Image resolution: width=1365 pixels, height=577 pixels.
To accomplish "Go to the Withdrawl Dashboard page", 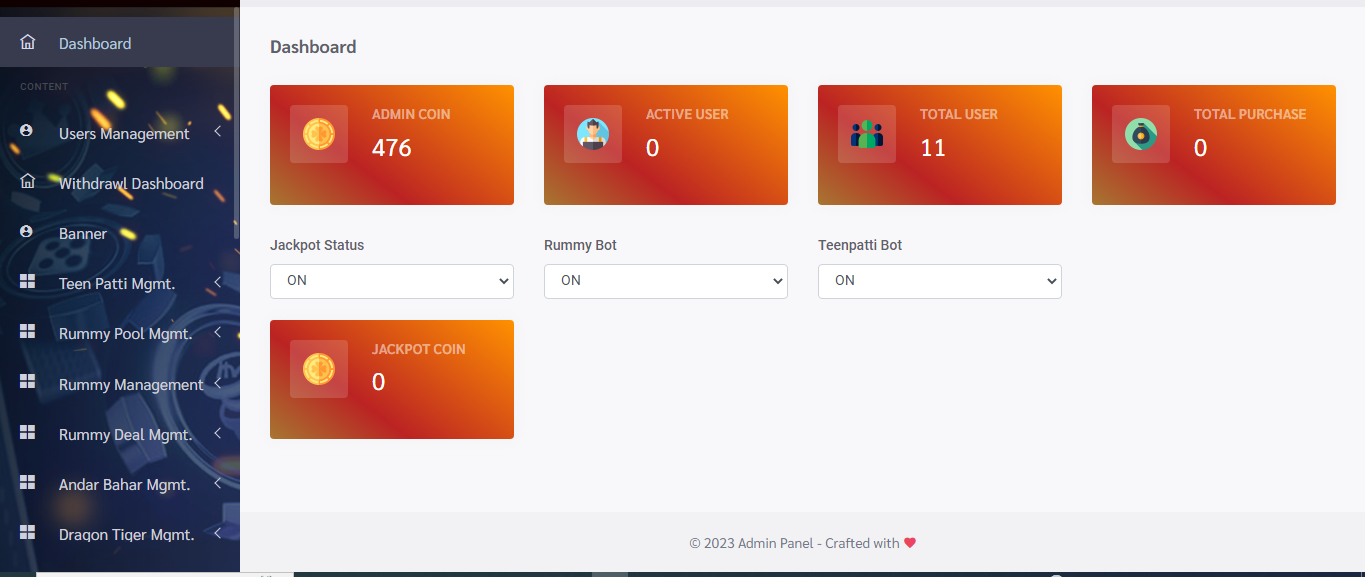I will click(131, 183).
